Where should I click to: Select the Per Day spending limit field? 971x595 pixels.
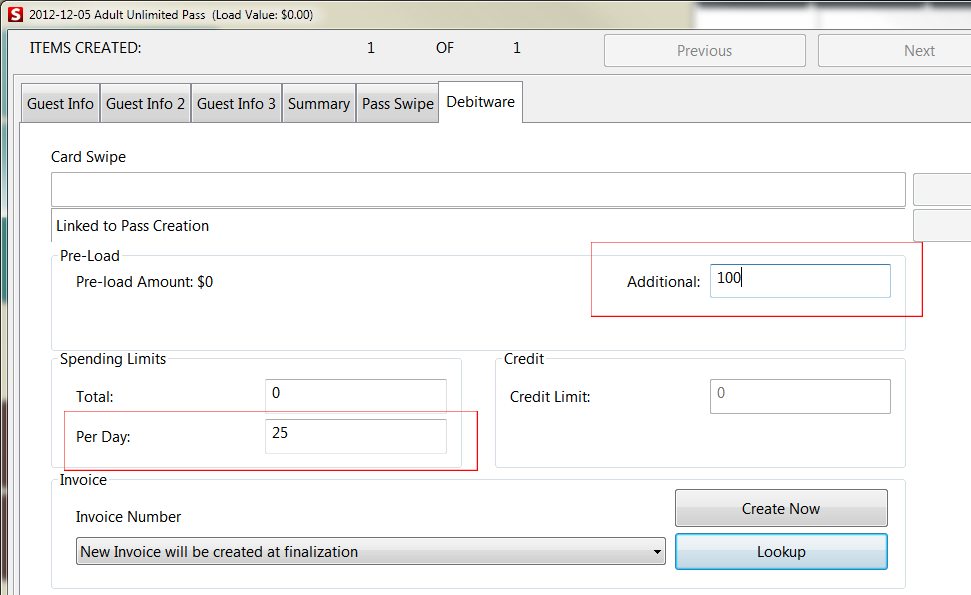point(355,435)
